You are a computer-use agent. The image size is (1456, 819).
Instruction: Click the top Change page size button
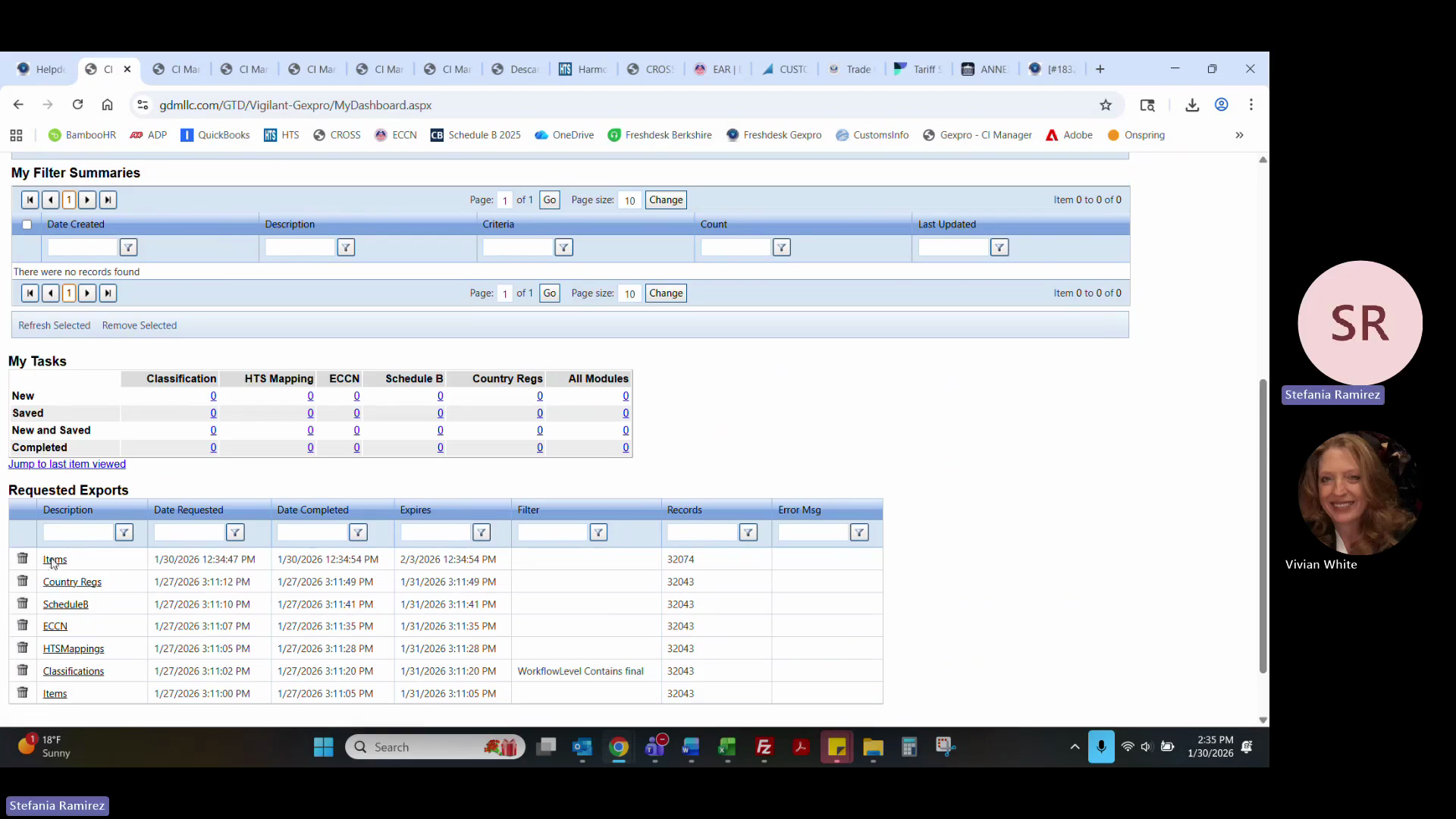tap(665, 200)
